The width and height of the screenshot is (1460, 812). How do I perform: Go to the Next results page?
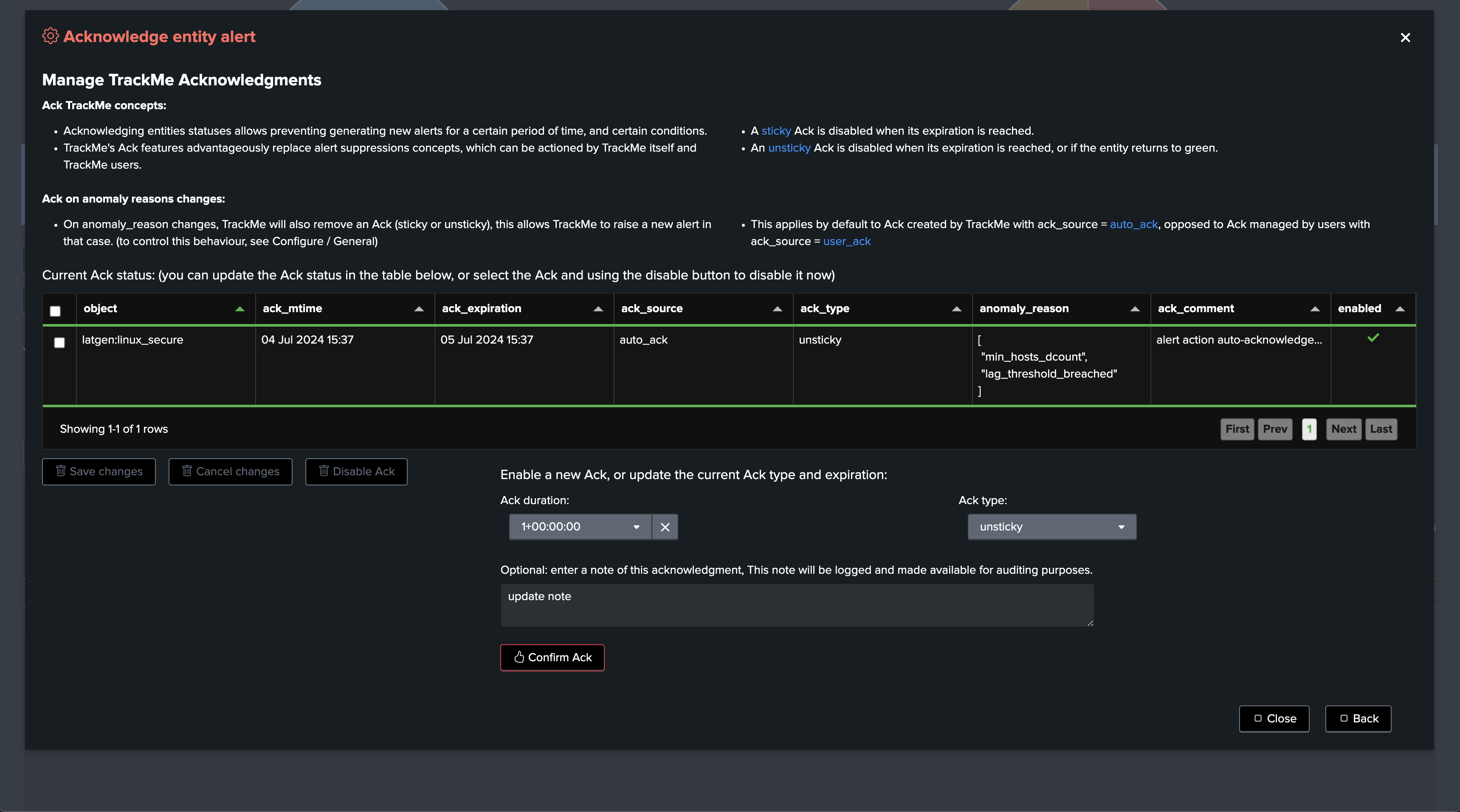(1343, 429)
